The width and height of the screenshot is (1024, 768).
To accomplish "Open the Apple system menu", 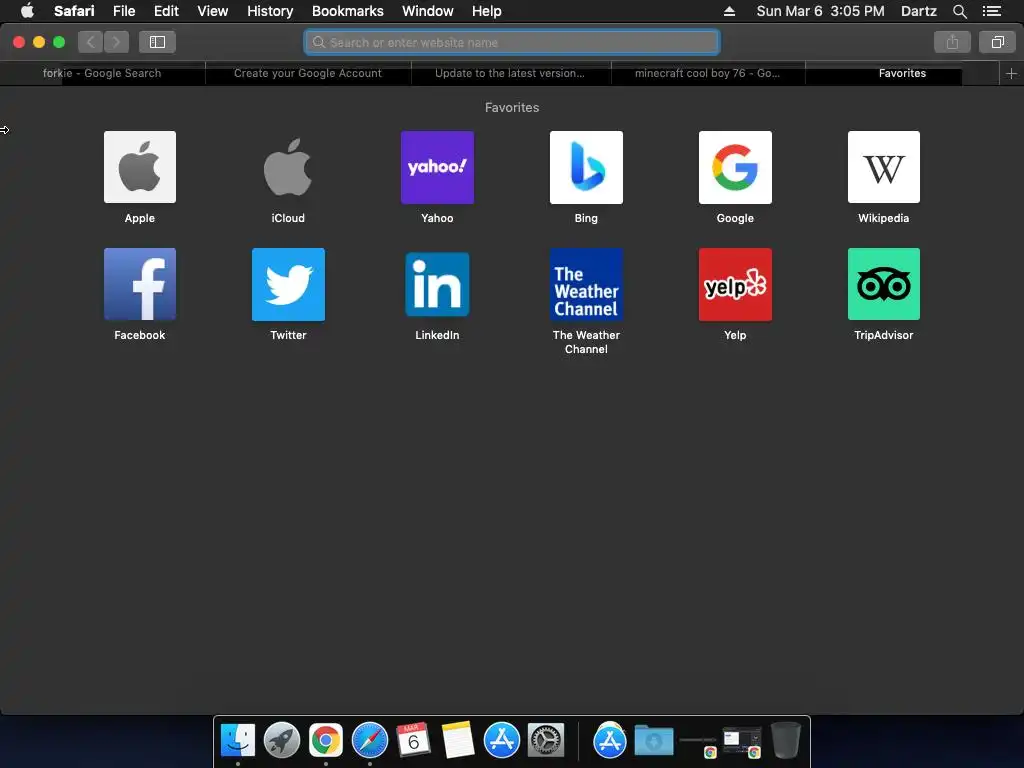I will (x=27, y=11).
